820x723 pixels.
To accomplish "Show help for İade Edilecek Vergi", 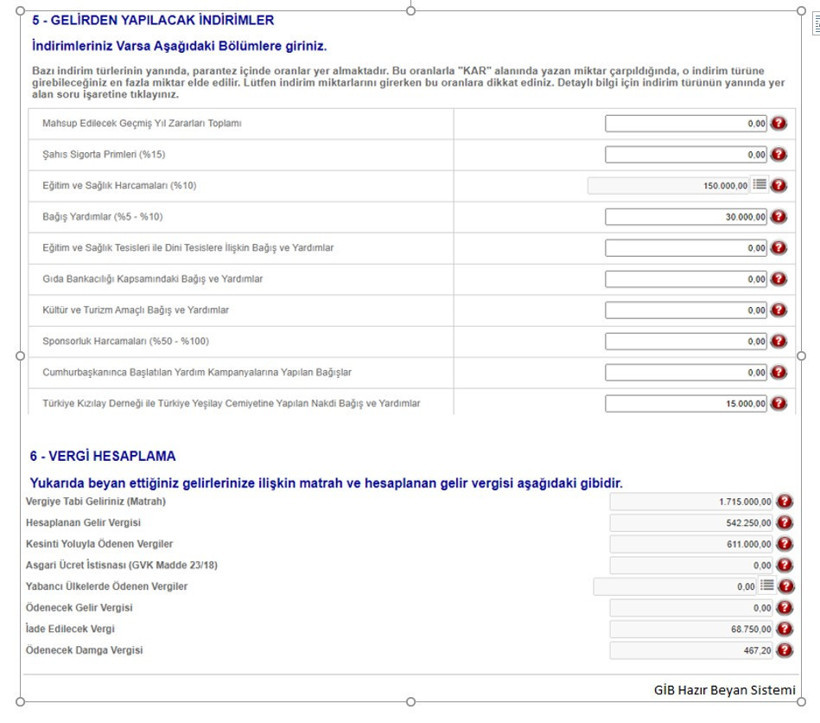I will (785, 629).
